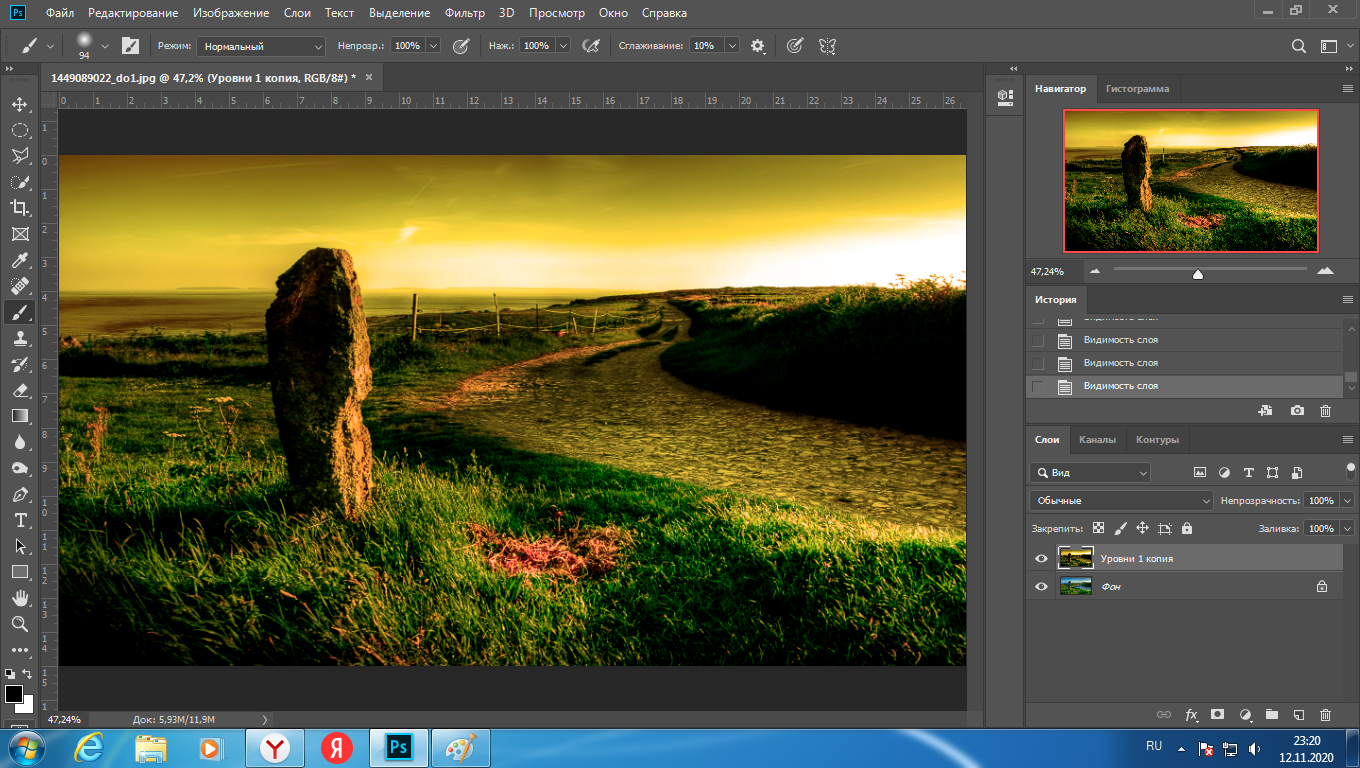This screenshot has width=1360, height=768.
Task: Toggle airbrush build-up mode
Action: pos(591,45)
